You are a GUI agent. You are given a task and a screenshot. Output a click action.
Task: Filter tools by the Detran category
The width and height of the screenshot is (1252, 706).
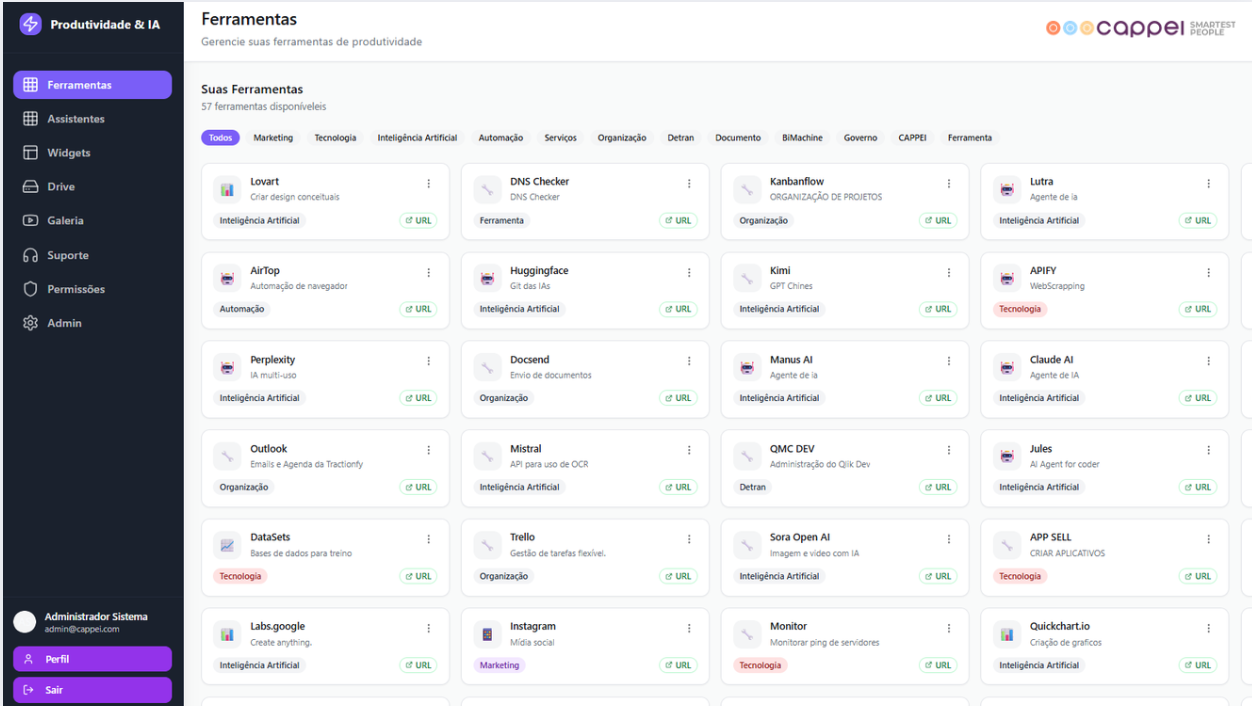(680, 138)
